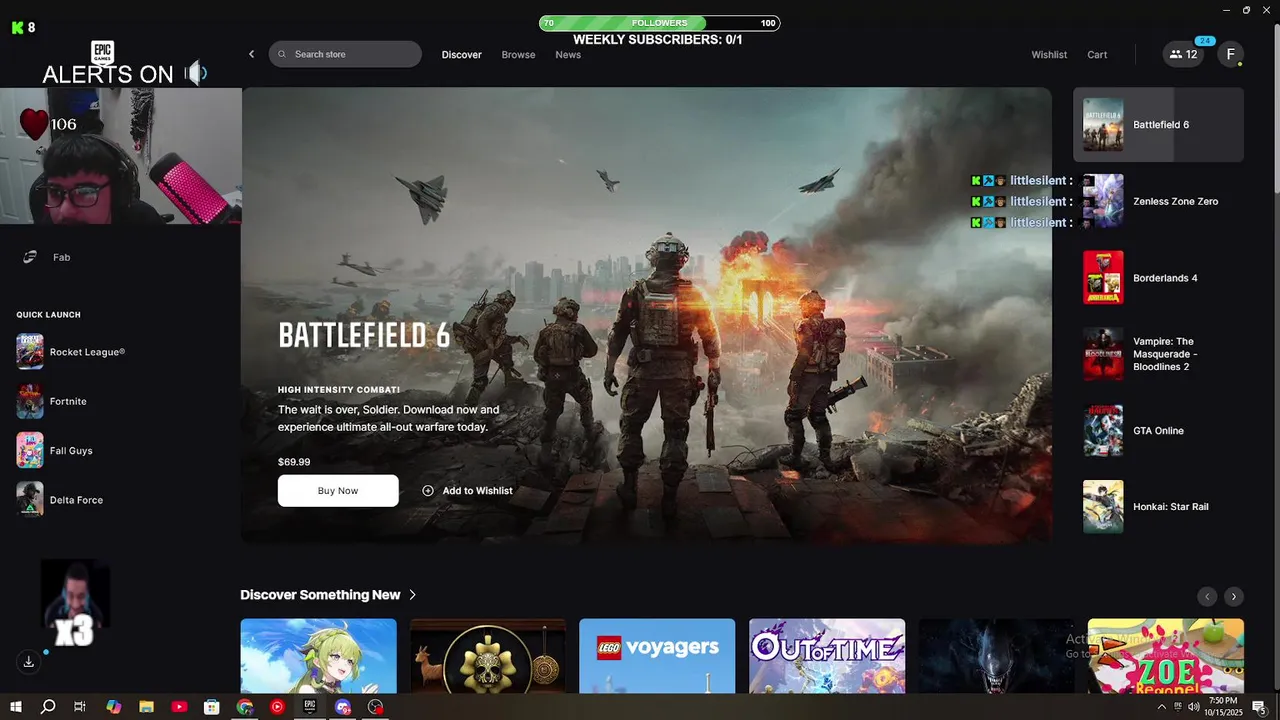The height and width of the screenshot is (720, 1280).
Task: Select Borderlands 4 in the featured list
Action: (x=1159, y=278)
